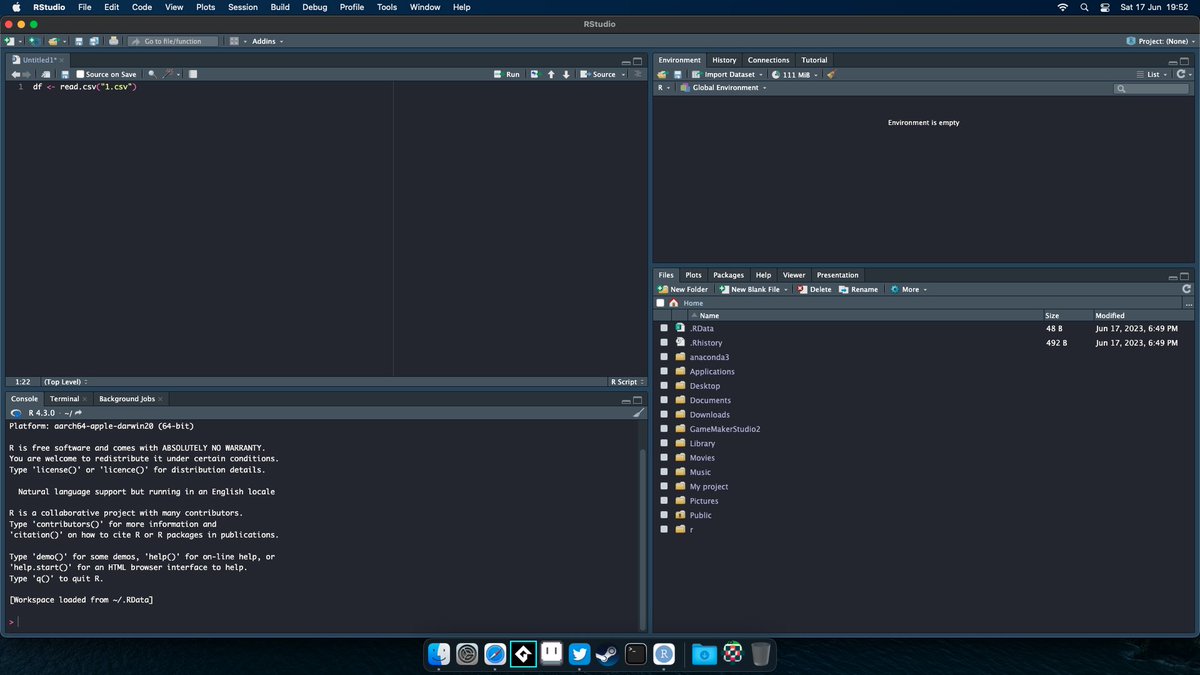Expand the Source button dropdown arrow
The height and width of the screenshot is (675, 1200).
(x=625, y=74)
